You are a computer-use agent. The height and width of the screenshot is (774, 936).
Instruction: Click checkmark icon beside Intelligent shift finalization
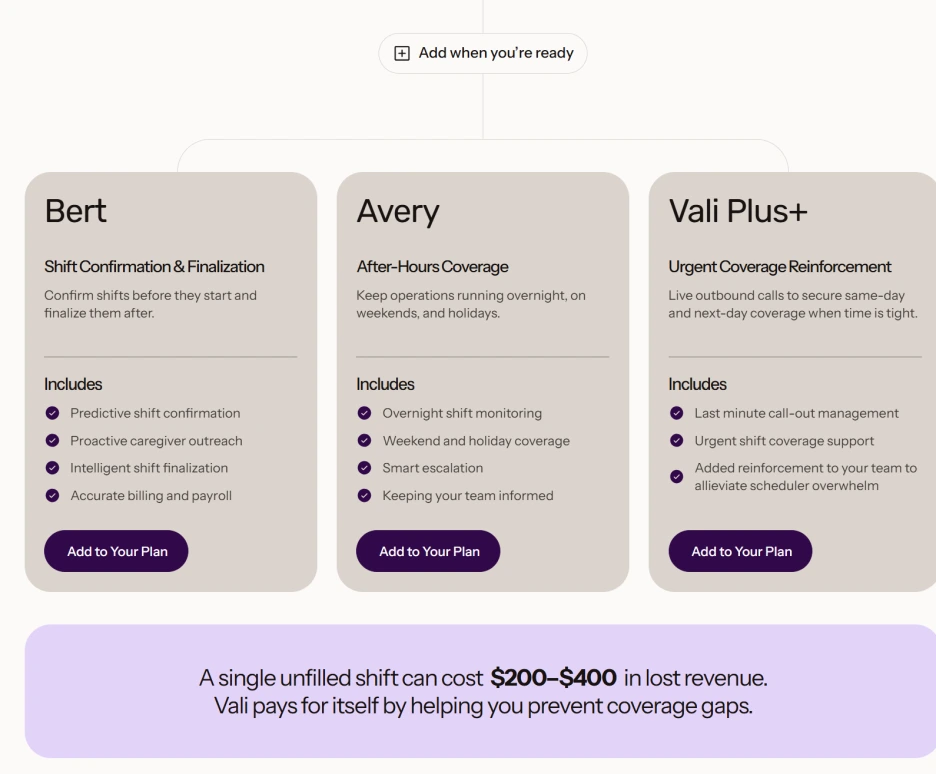point(53,468)
